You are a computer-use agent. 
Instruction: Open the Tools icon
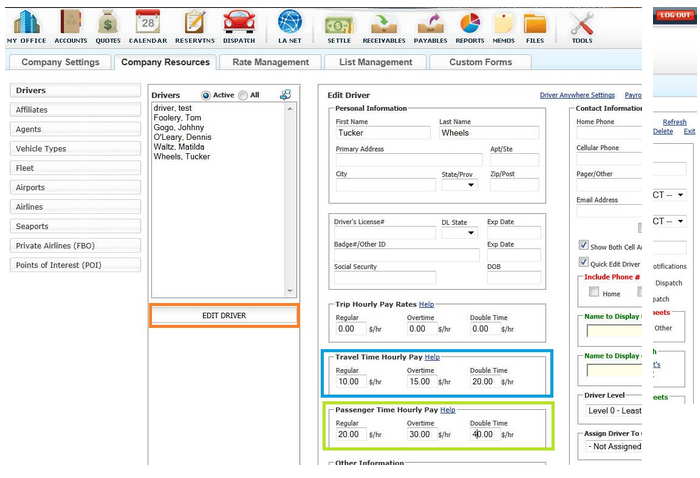[582, 24]
